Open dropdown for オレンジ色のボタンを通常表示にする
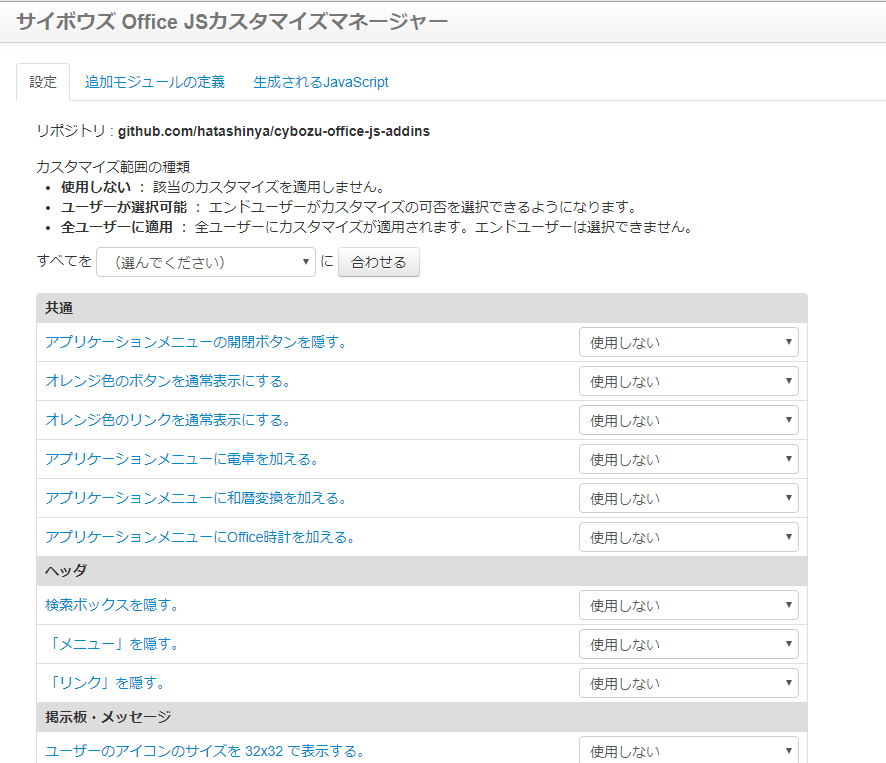The height and width of the screenshot is (763, 886). pos(688,381)
